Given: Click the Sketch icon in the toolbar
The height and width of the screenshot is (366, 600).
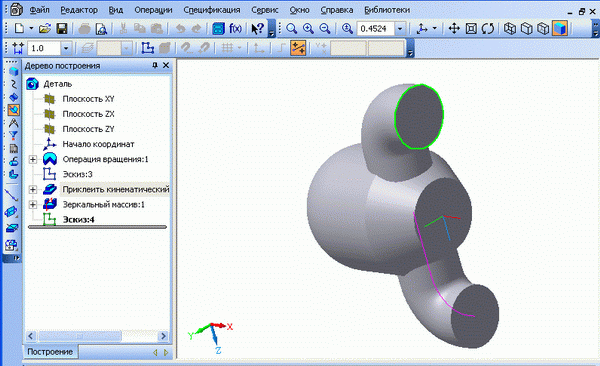Looking at the screenshot, I should point(147,48).
